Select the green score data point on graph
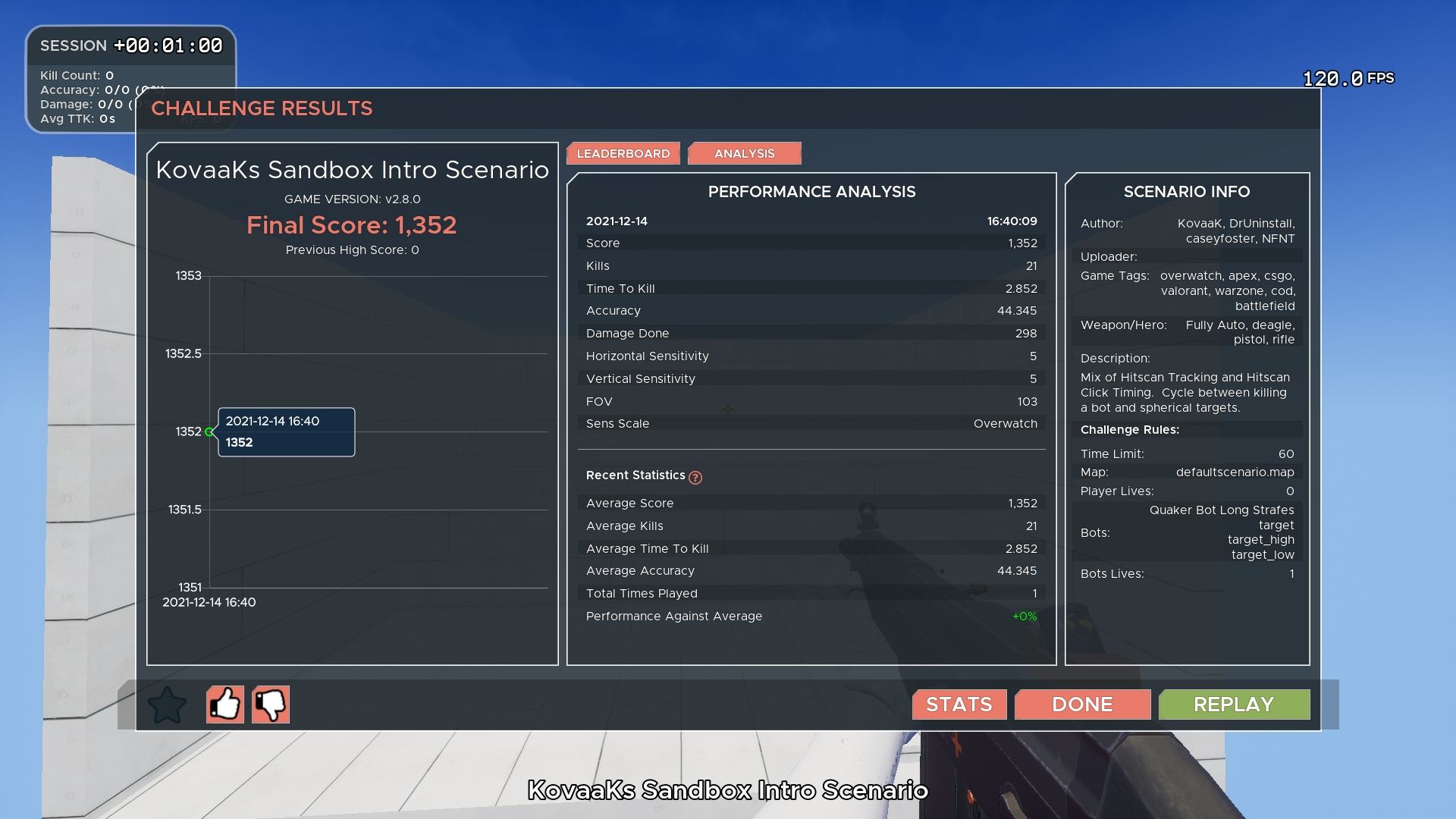 point(209,431)
